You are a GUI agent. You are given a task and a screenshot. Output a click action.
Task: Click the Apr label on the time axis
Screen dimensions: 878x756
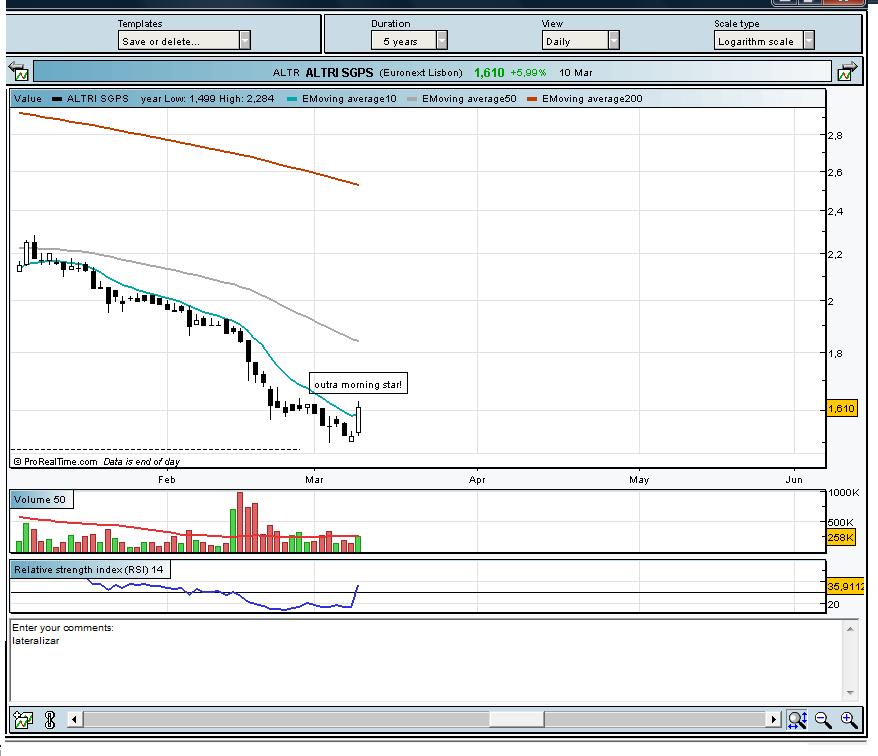[x=477, y=479]
